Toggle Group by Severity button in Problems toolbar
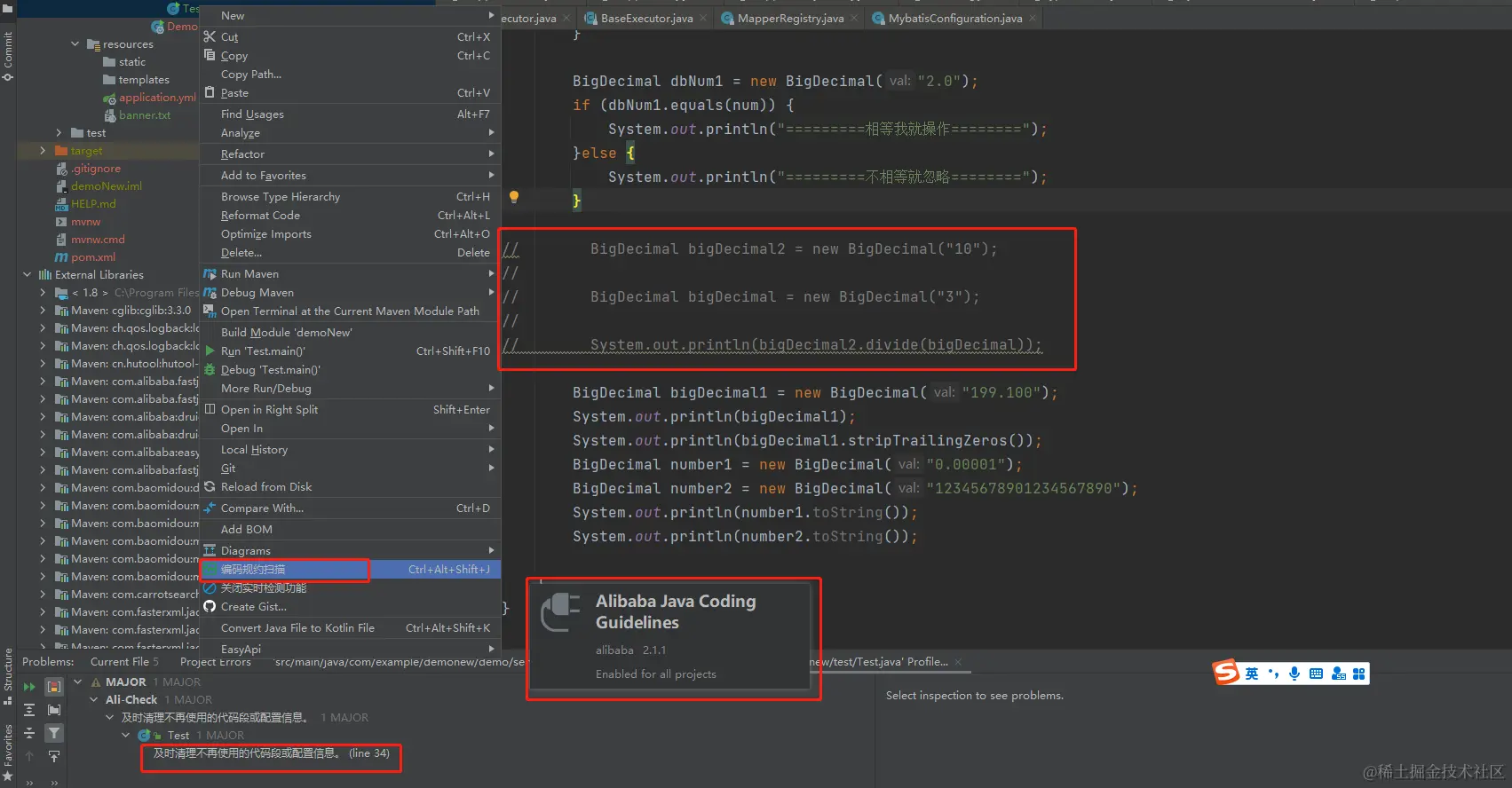1512x788 pixels. [x=54, y=687]
